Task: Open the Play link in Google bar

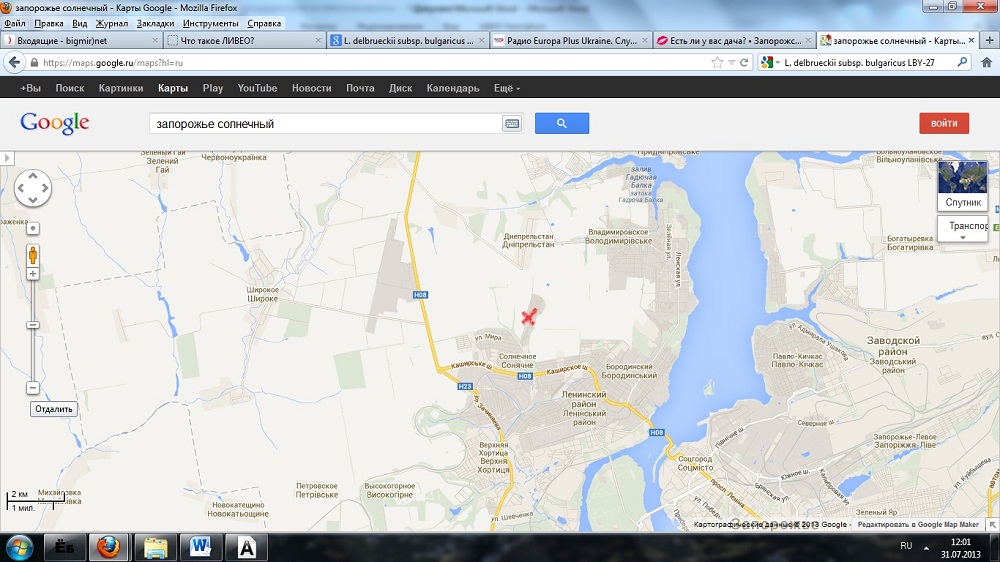Action: [213, 88]
